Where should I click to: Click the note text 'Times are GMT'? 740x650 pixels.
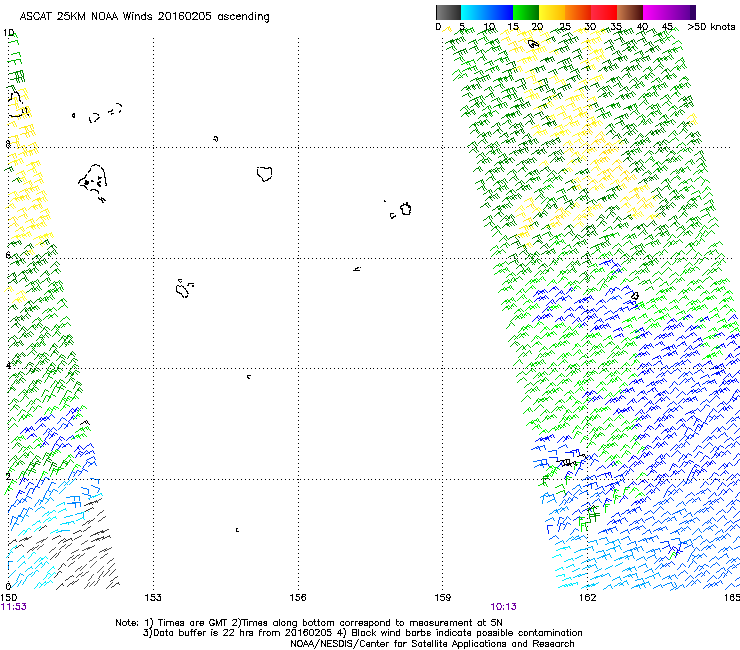pyautogui.click(x=194, y=623)
